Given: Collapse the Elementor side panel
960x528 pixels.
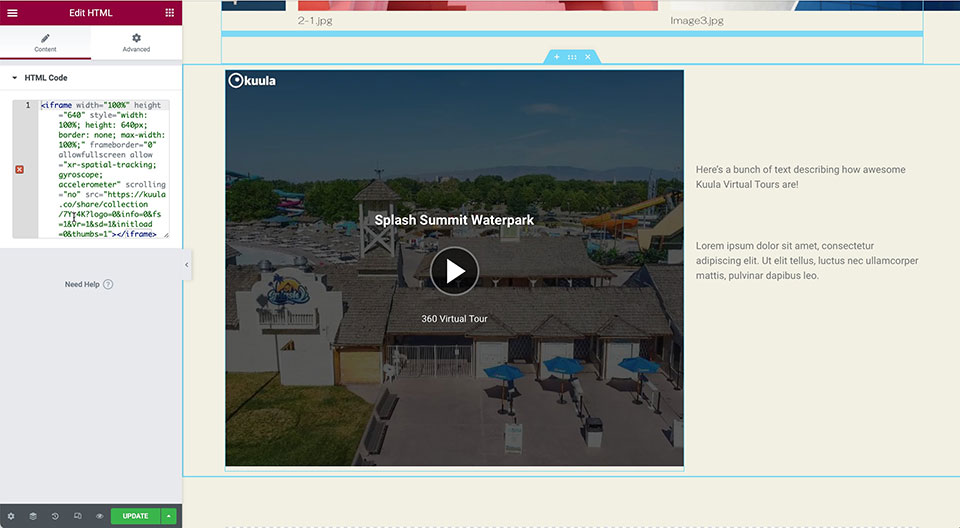Looking at the screenshot, I should (x=187, y=265).
